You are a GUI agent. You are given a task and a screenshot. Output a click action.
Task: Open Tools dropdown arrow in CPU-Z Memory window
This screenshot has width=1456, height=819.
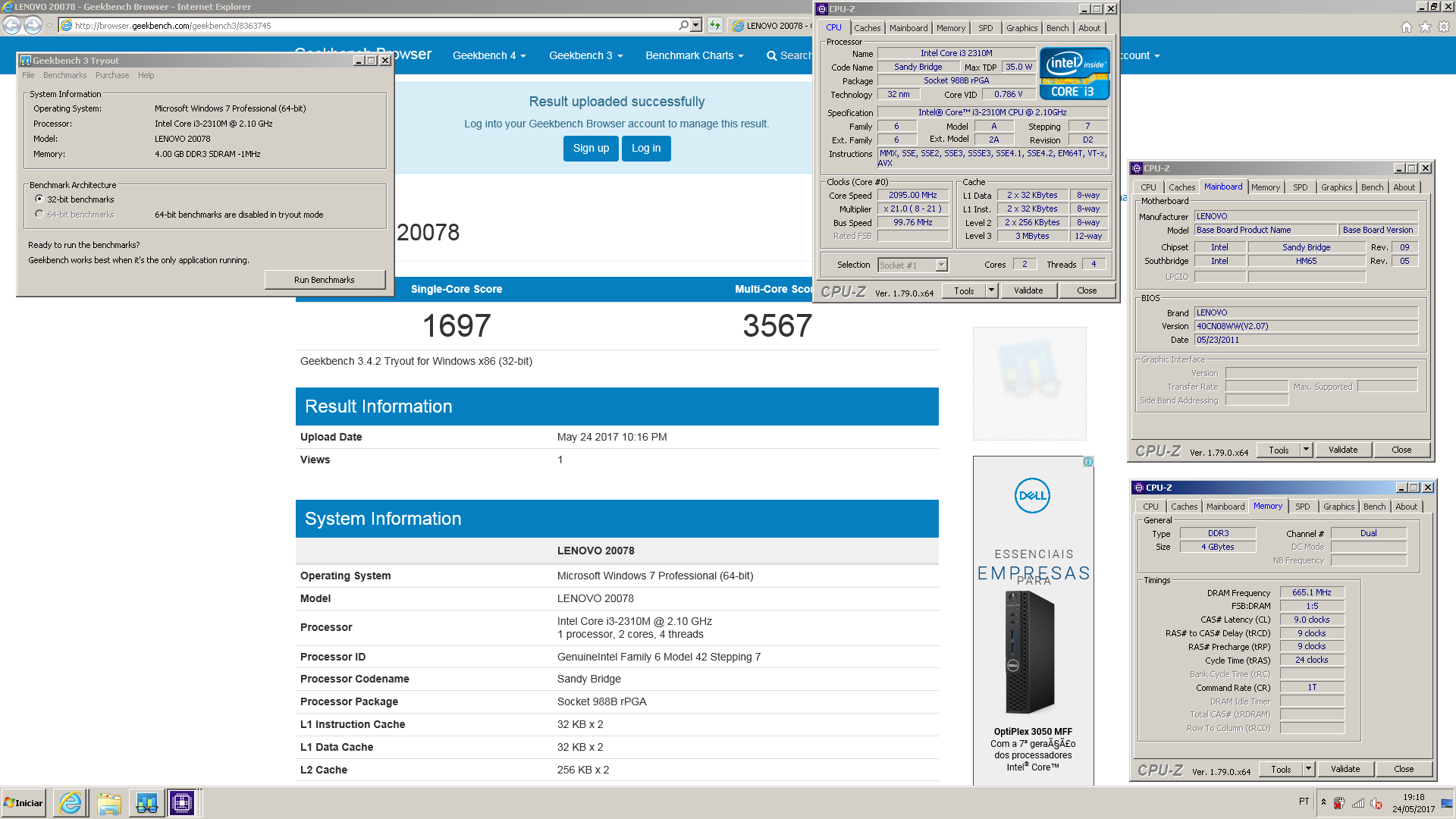(x=1308, y=769)
